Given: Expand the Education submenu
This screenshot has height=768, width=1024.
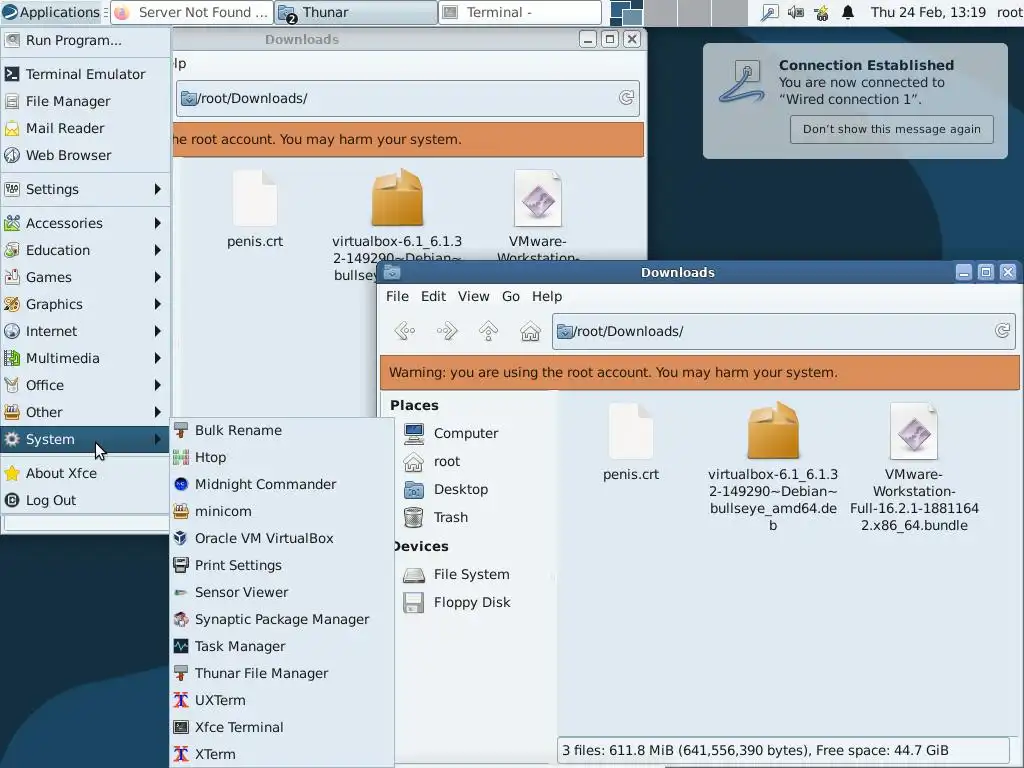Looking at the screenshot, I should coord(86,250).
